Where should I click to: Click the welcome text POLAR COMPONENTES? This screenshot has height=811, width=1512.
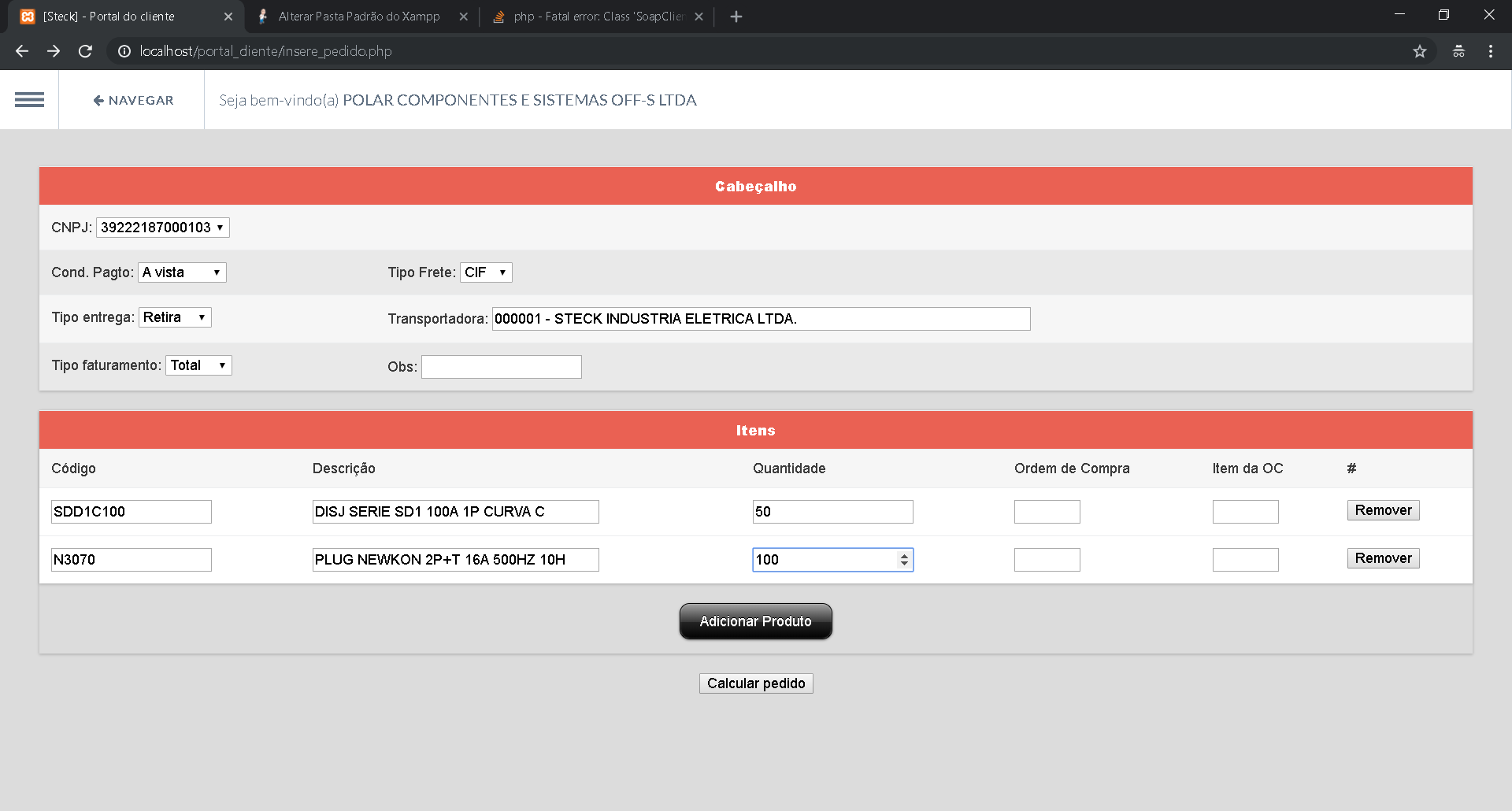click(x=519, y=100)
